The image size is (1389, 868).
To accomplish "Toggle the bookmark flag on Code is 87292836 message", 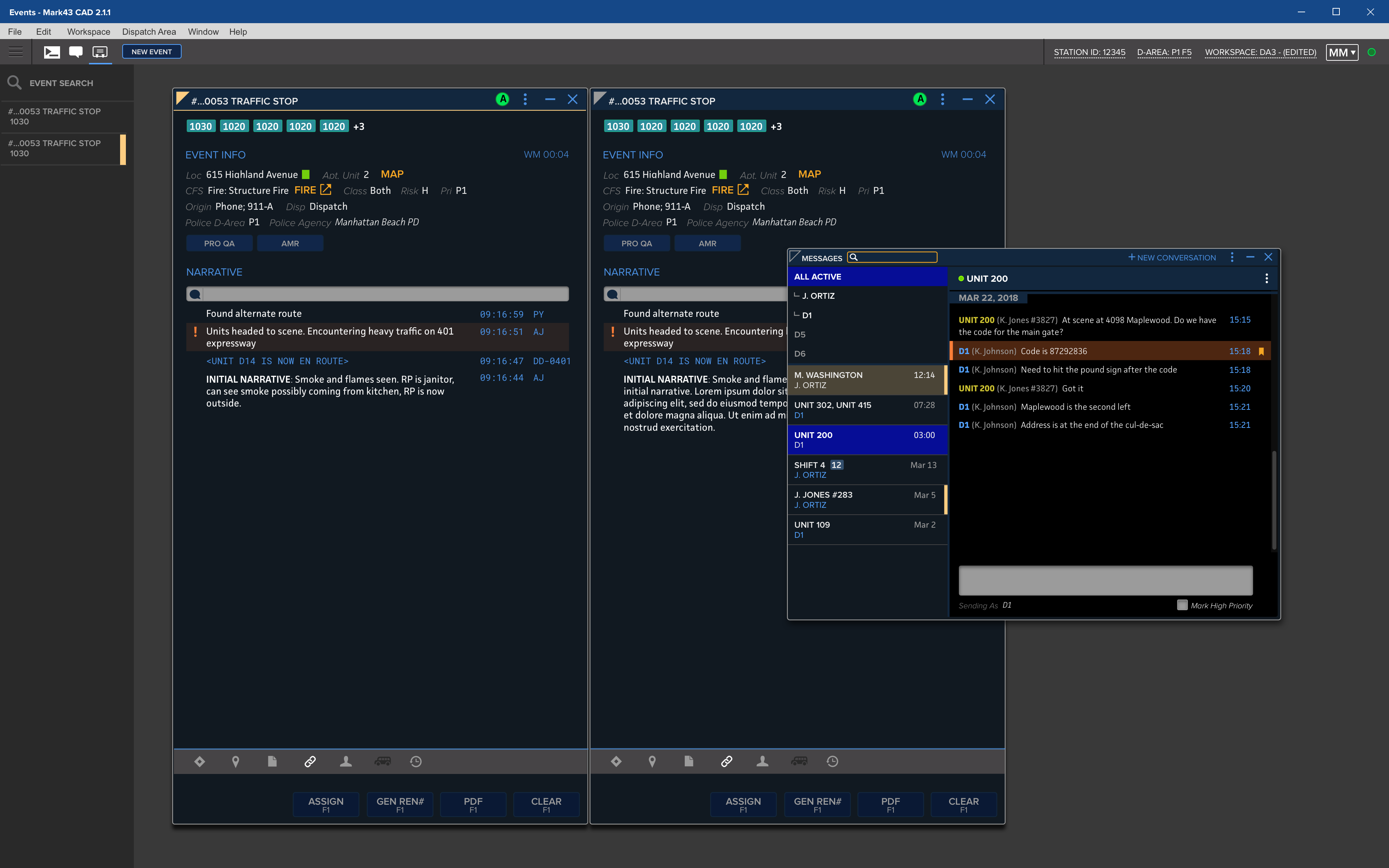I will point(1261,351).
